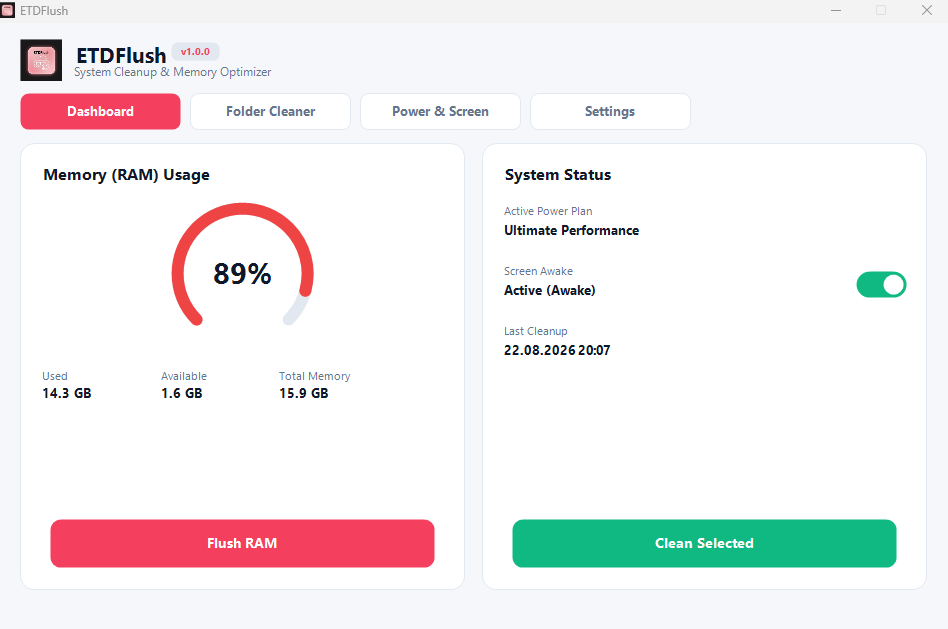Close the ETDFlush window

pos(927,10)
